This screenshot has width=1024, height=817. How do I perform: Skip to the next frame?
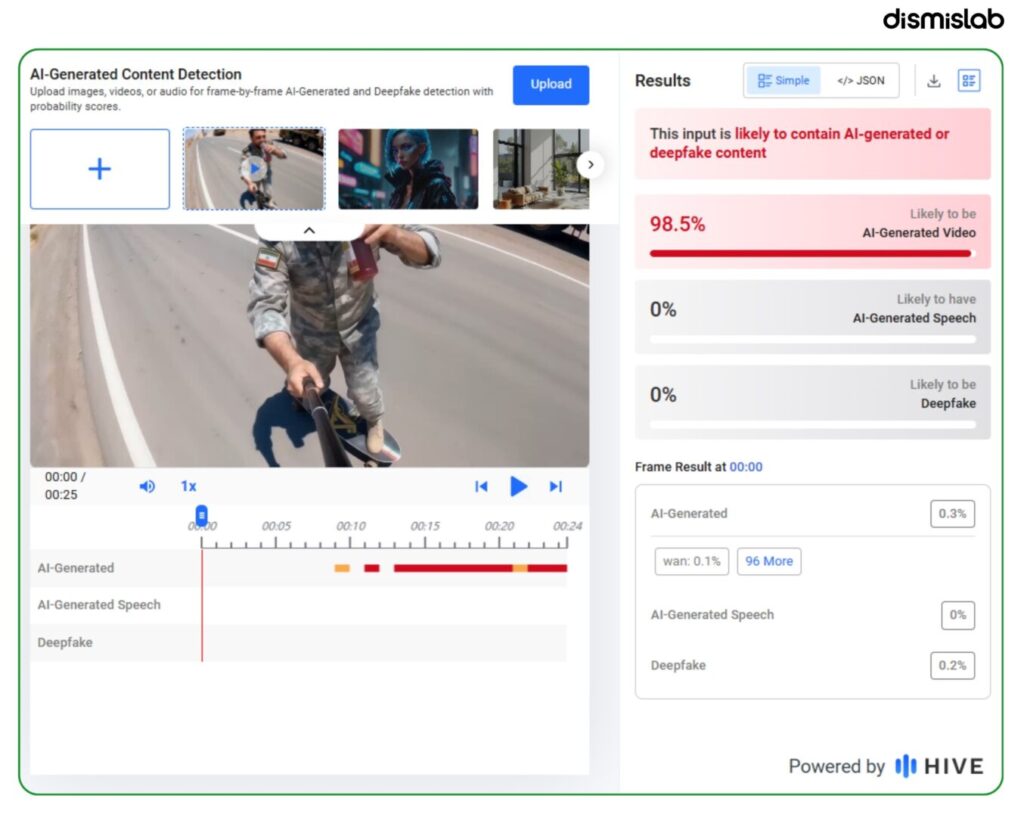[556, 486]
